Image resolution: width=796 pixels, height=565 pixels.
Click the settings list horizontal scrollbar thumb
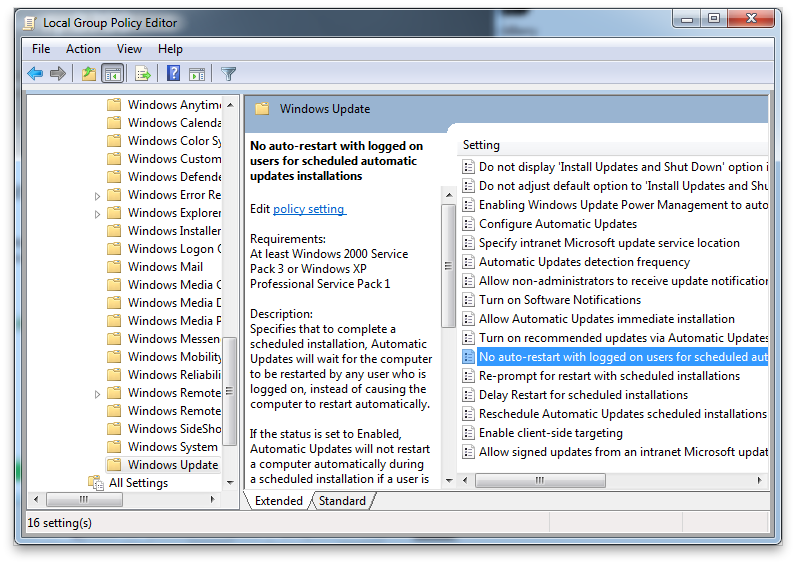tap(540, 480)
